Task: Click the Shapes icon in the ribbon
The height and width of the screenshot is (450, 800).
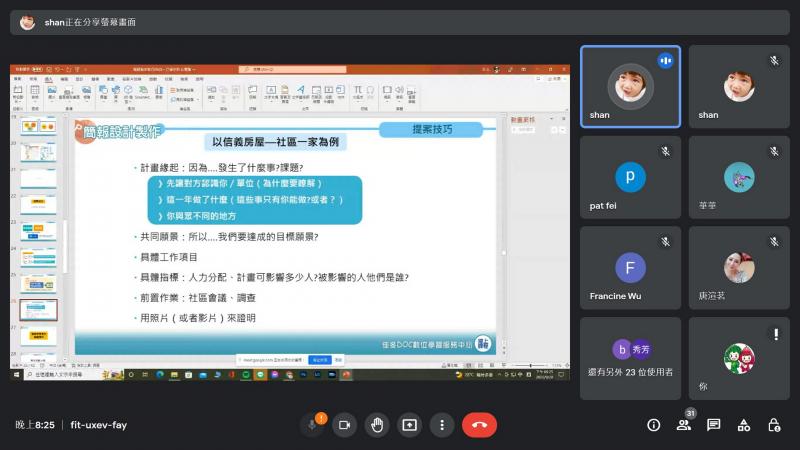Action: pos(104,92)
